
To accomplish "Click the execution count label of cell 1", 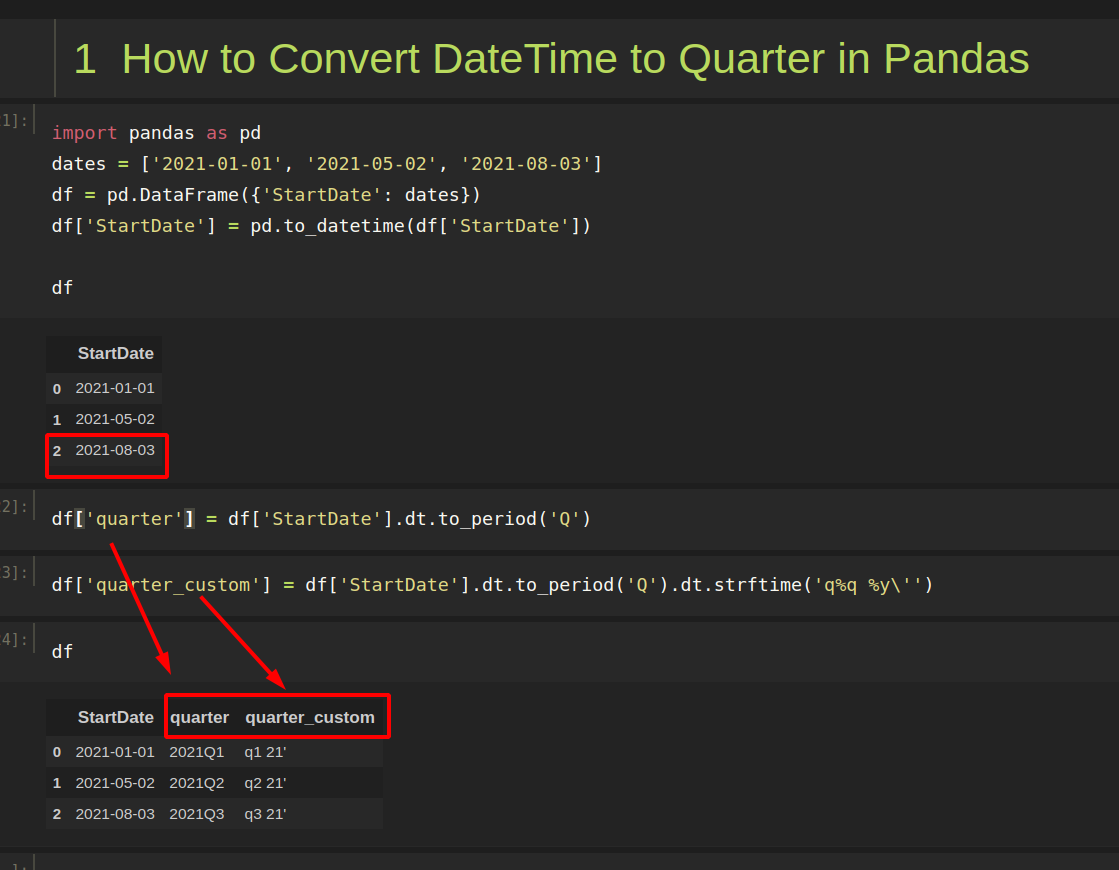I will [x=12, y=119].
